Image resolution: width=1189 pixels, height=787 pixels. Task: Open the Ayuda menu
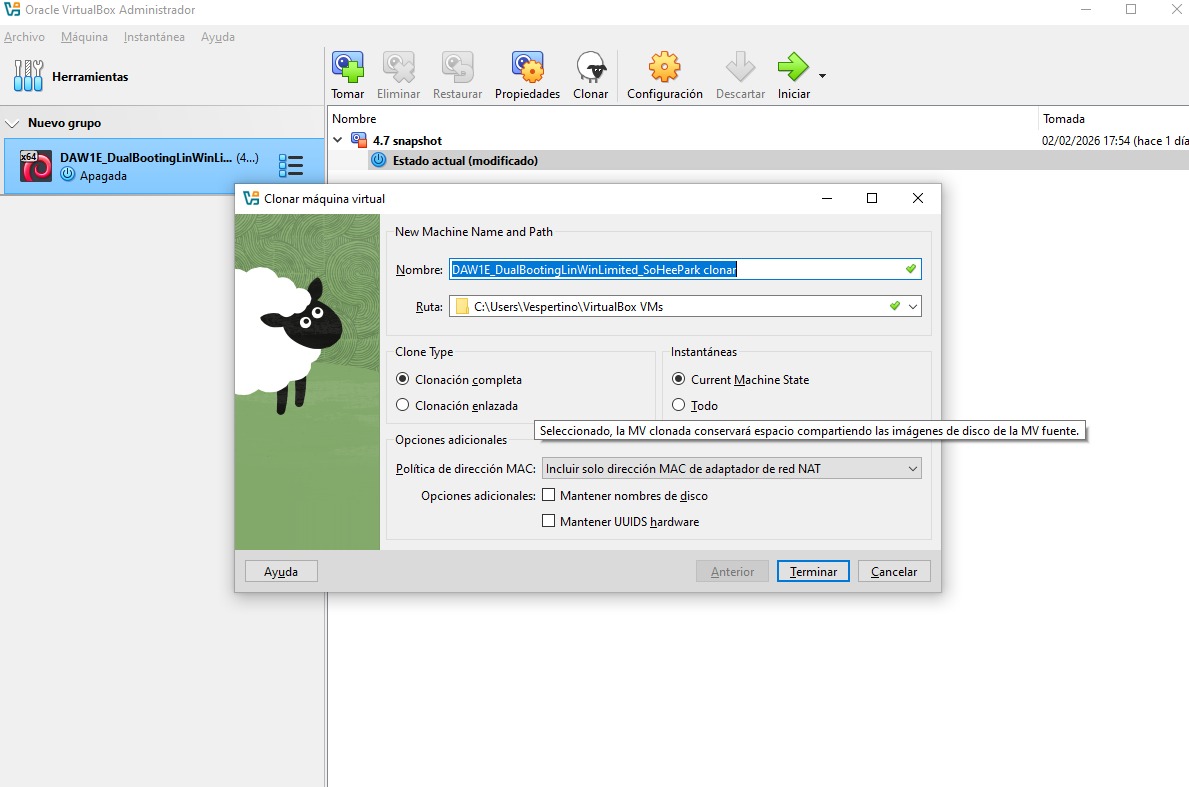tap(218, 36)
